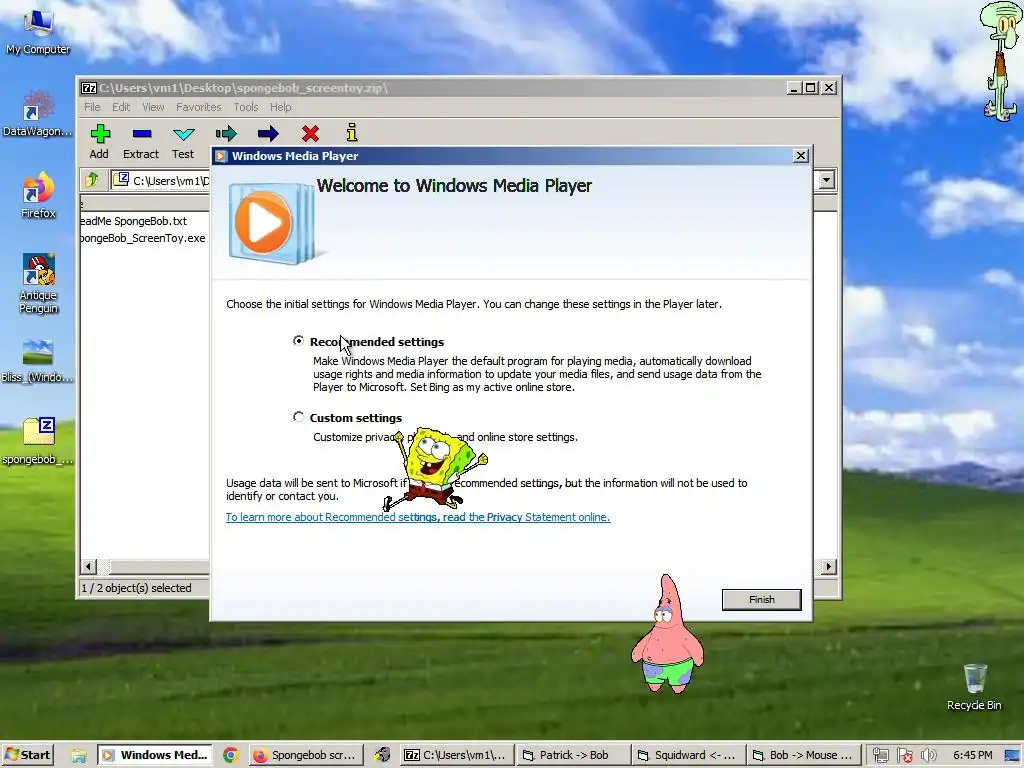The width and height of the screenshot is (1024, 768).
Task: Open 7-Zip Tools menu
Action: click(x=246, y=106)
